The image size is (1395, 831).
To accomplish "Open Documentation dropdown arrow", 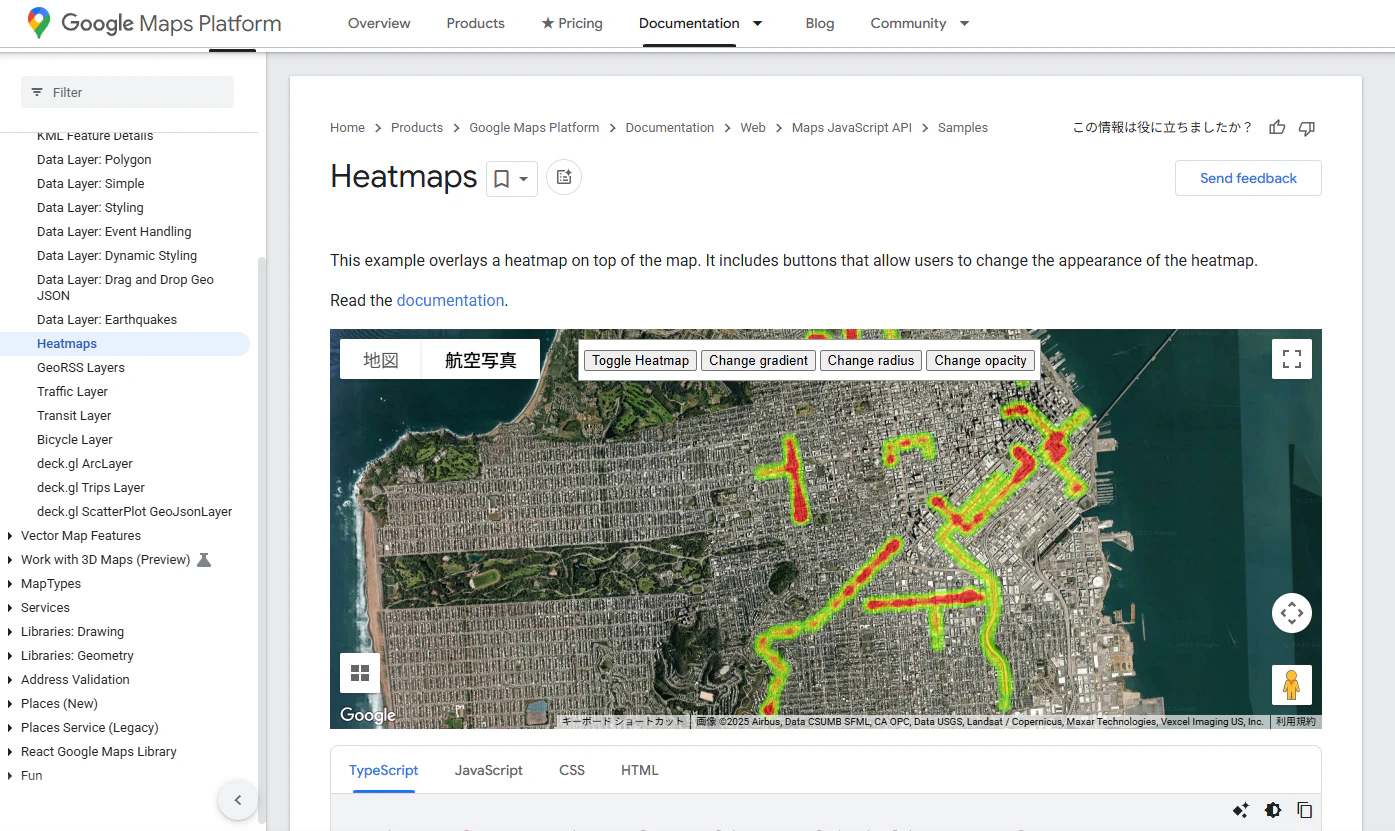I will (757, 23).
